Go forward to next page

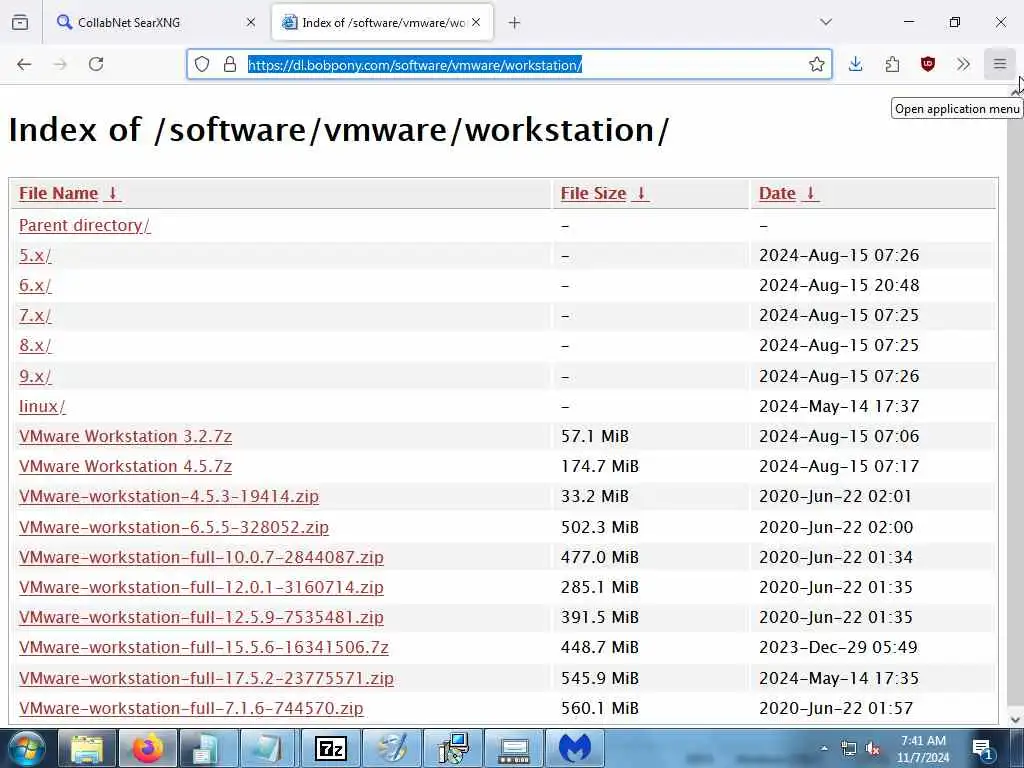tap(60, 64)
